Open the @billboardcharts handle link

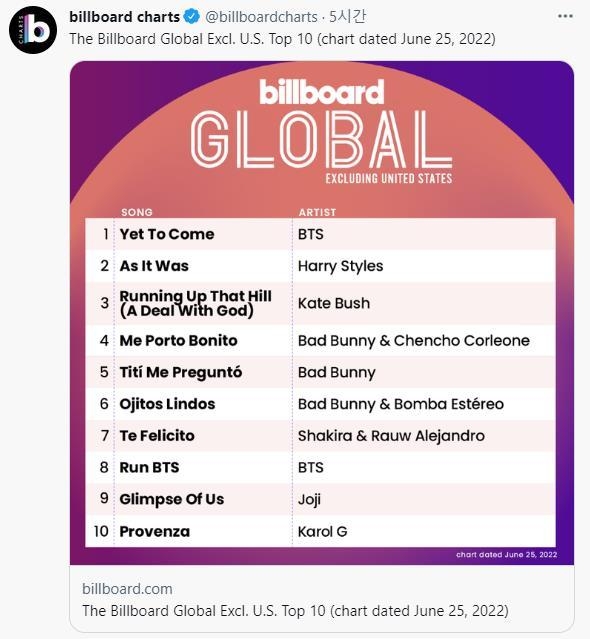click(x=261, y=17)
